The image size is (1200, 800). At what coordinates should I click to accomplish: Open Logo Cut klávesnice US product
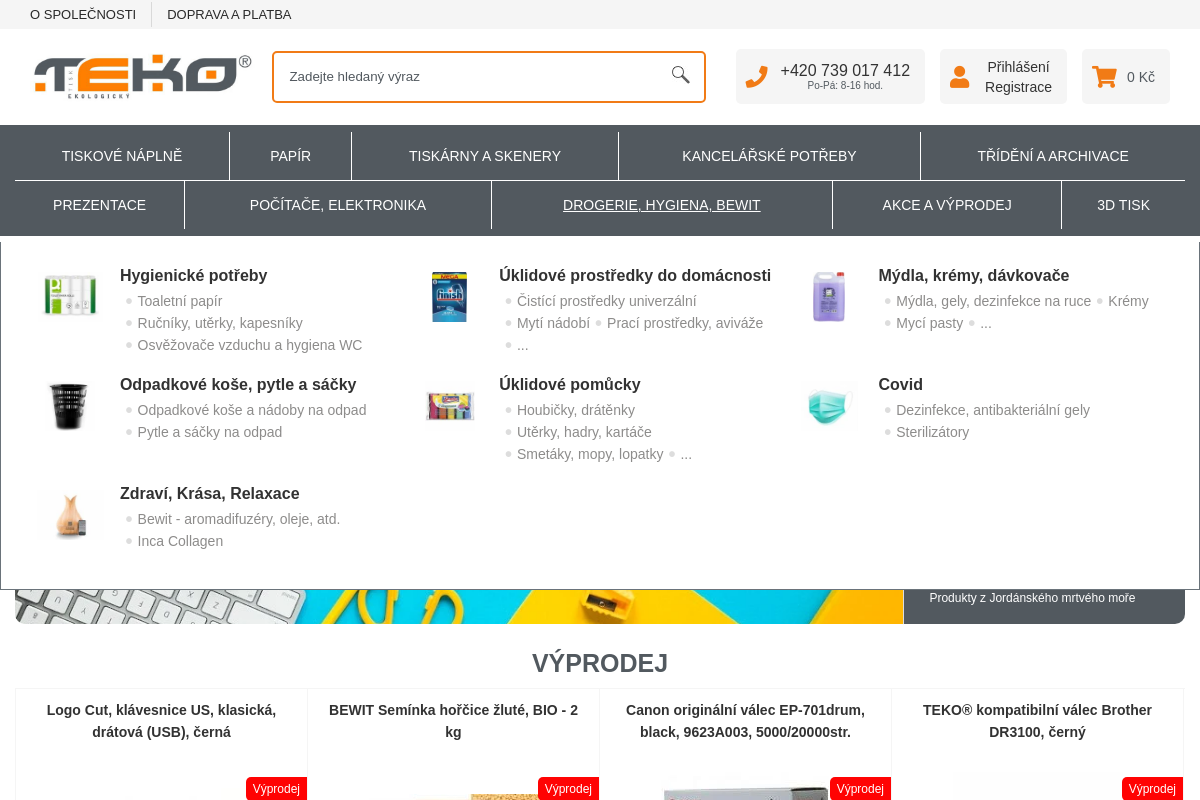click(x=161, y=721)
